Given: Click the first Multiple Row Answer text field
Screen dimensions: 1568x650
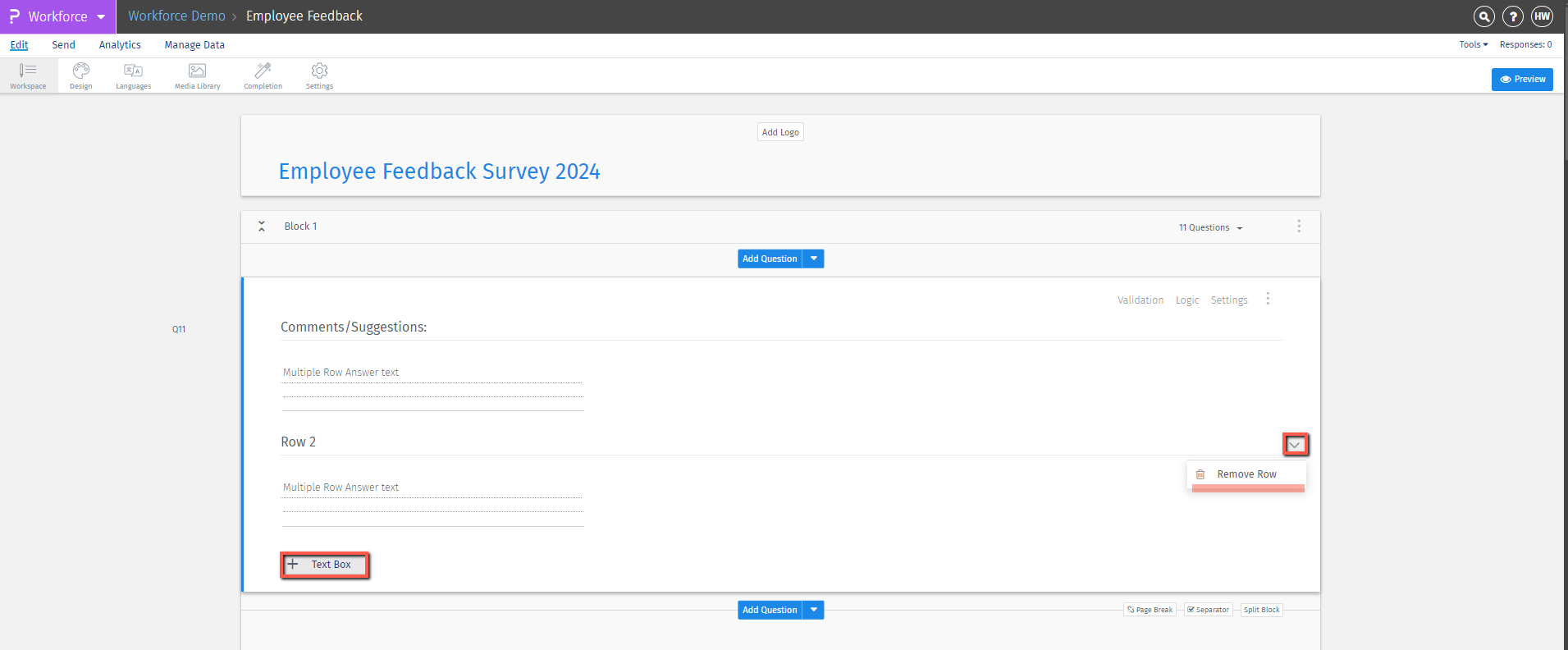Looking at the screenshot, I should (432, 373).
